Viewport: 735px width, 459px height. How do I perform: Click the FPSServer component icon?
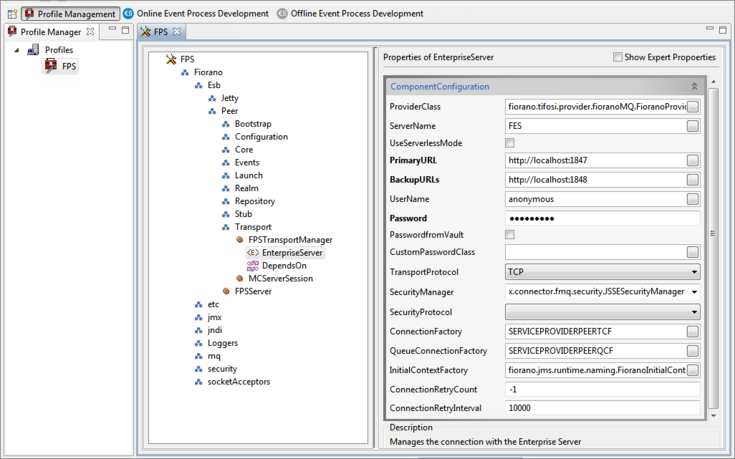(226, 292)
